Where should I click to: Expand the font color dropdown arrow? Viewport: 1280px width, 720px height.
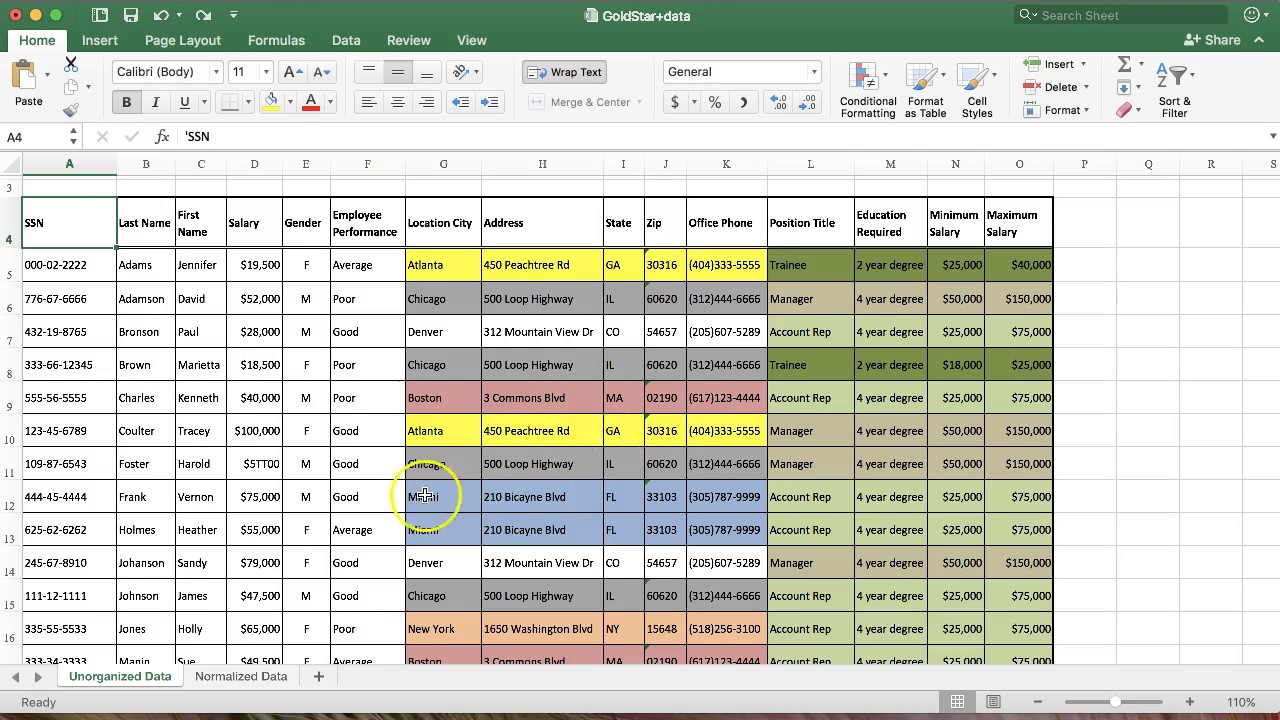330,102
